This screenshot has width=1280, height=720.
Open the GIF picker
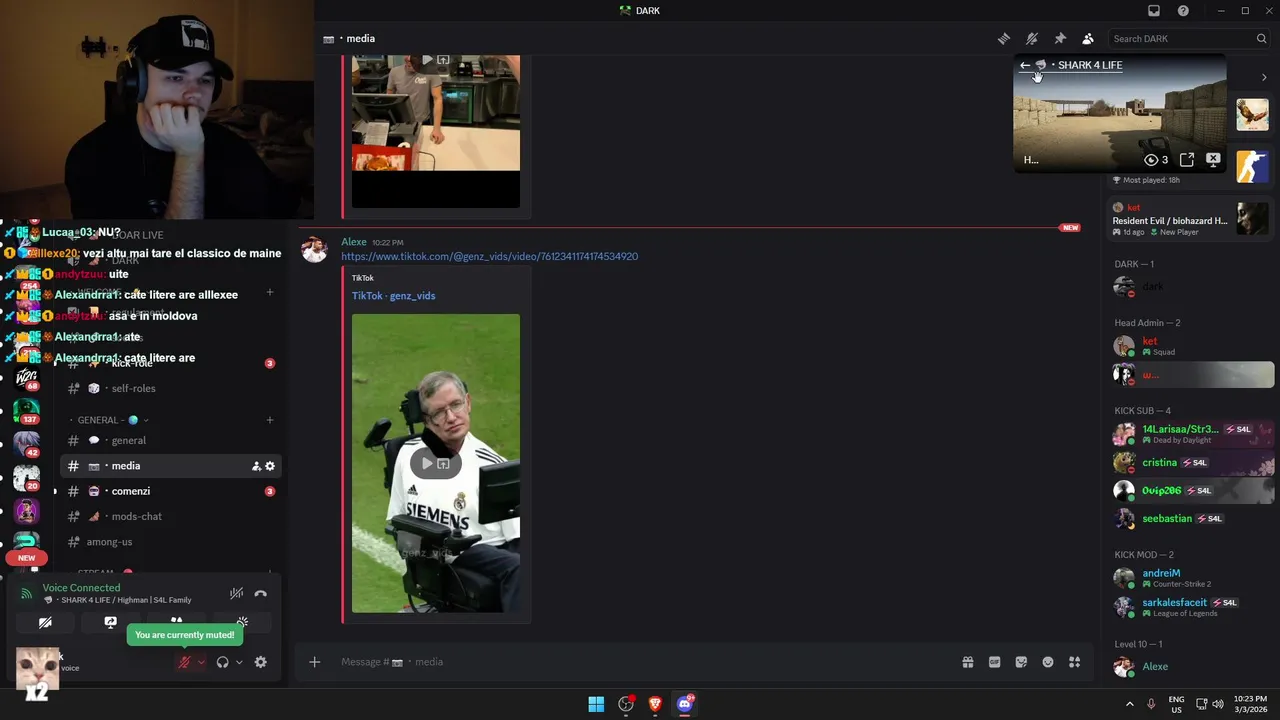pyautogui.click(x=995, y=662)
